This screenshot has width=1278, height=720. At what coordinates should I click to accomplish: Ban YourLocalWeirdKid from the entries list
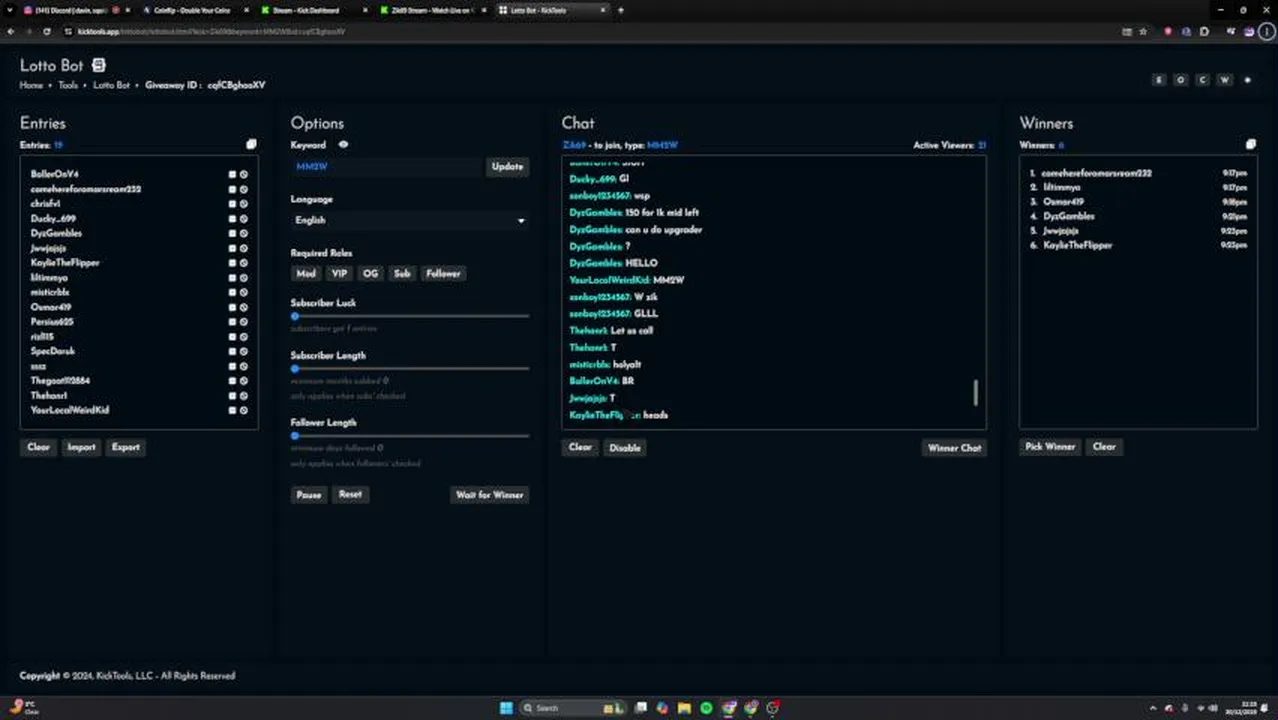click(243, 410)
